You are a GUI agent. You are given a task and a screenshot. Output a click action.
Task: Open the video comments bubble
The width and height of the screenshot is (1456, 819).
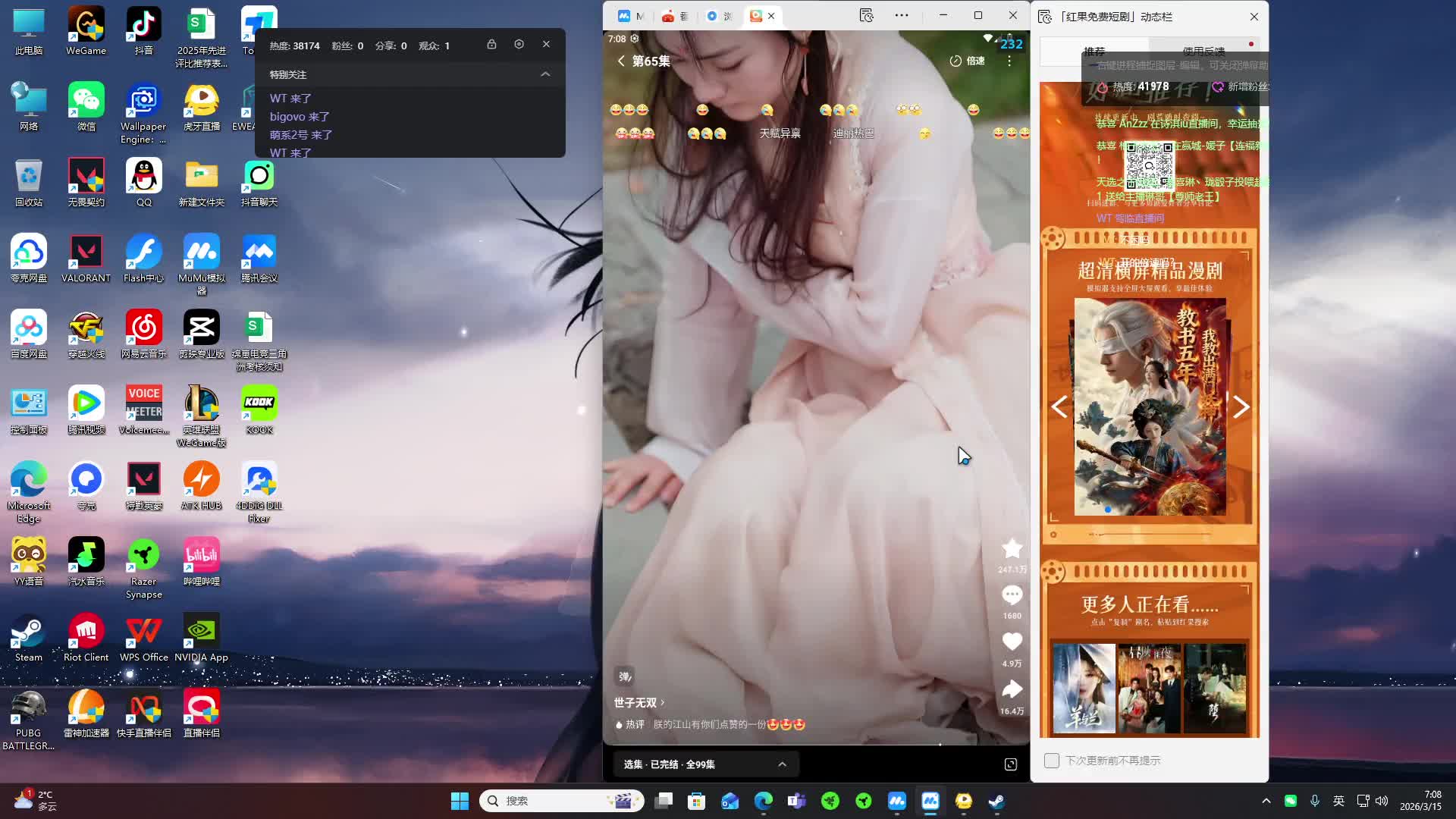tap(1012, 595)
